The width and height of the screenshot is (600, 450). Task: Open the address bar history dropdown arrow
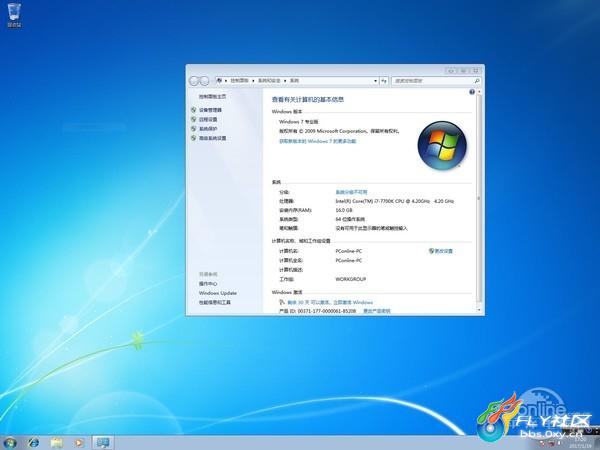tap(375, 81)
